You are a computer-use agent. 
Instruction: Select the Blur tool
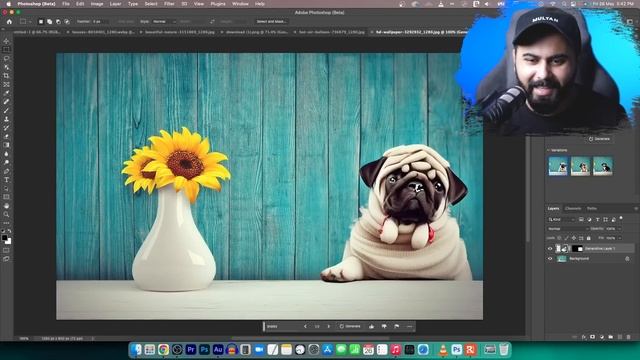pyautogui.click(x=6, y=154)
